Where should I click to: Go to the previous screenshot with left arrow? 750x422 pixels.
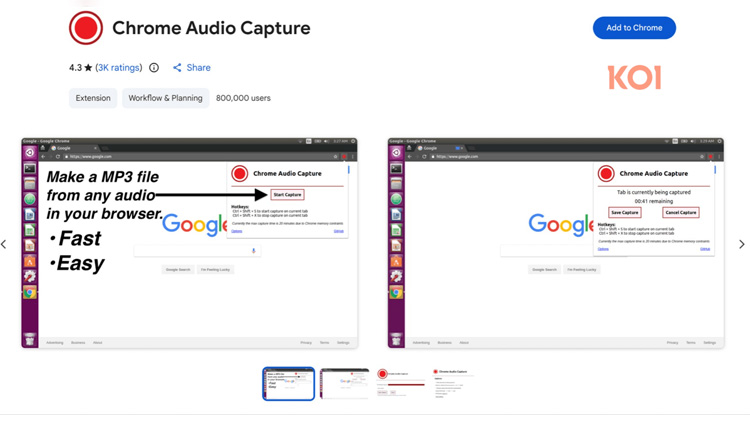click(5, 244)
